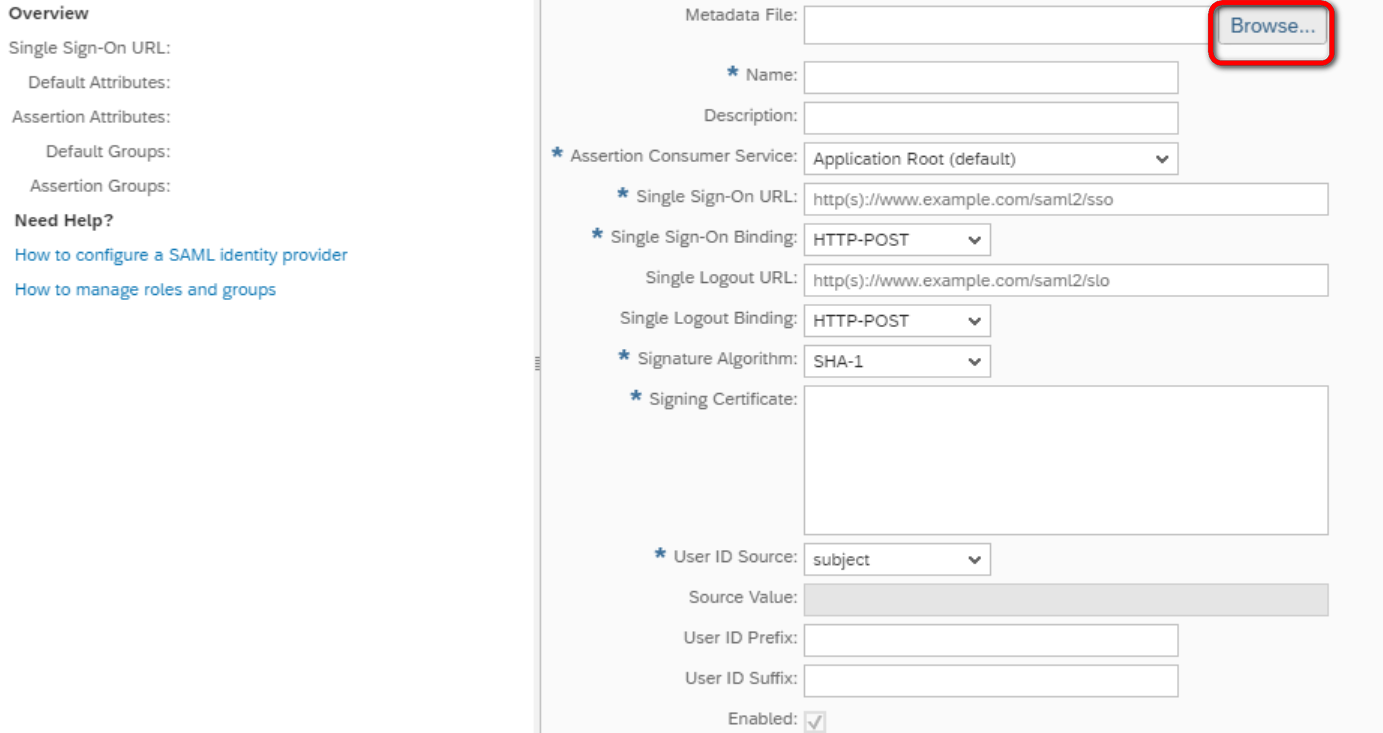Click the User ID Suffix field
The width and height of the screenshot is (1383, 733).
click(x=990, y=681)
